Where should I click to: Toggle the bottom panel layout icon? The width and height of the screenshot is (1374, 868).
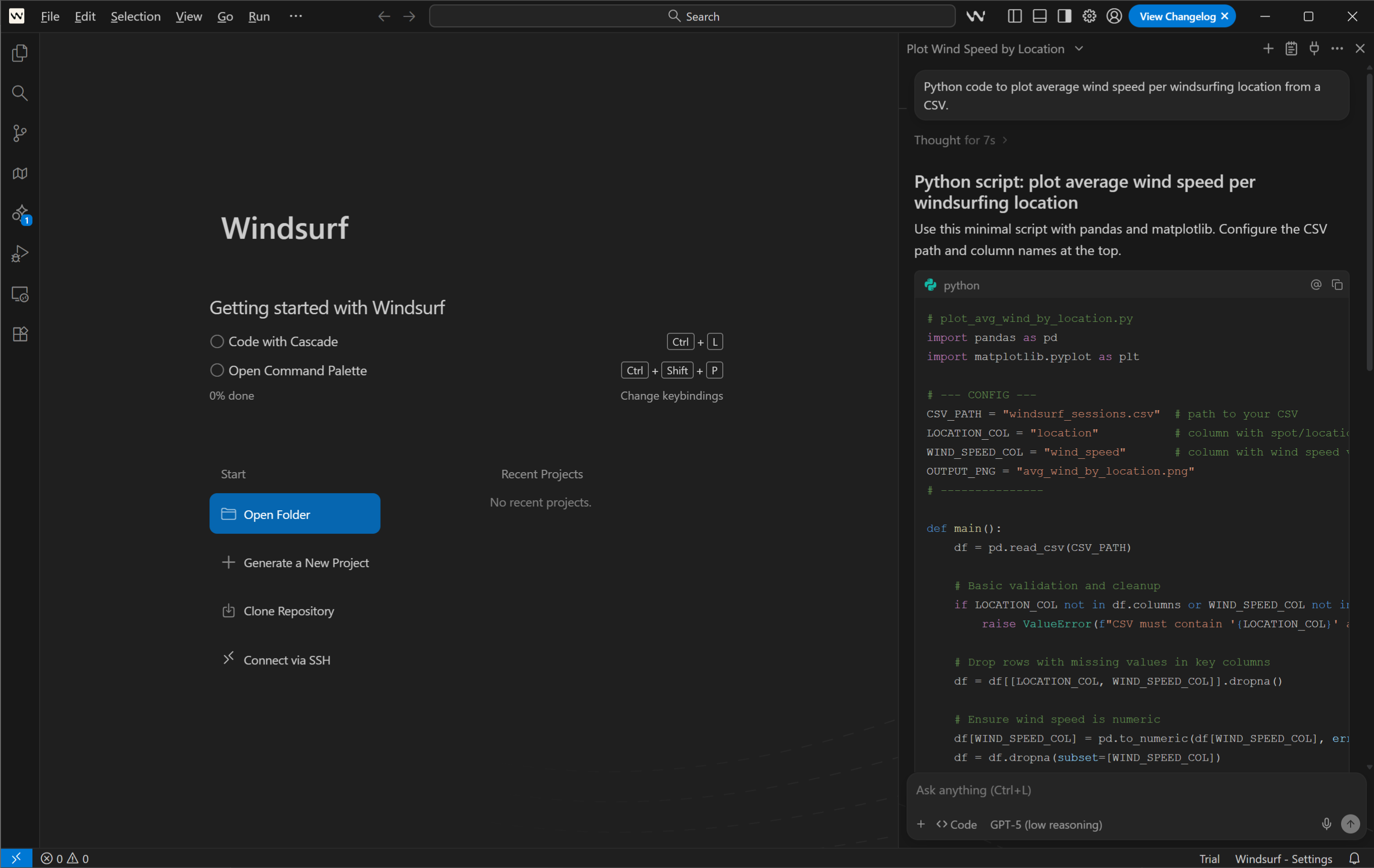(1040, 16)
